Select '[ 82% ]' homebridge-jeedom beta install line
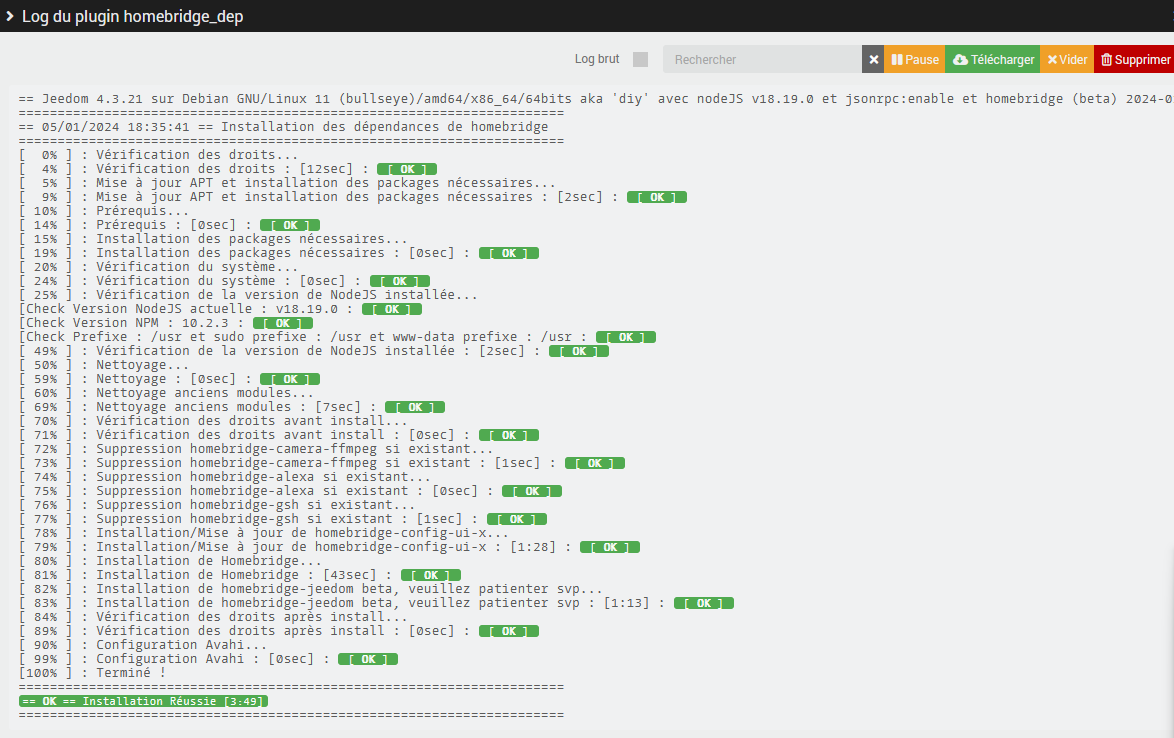The image size is (1174, 738). pos(310,590)
